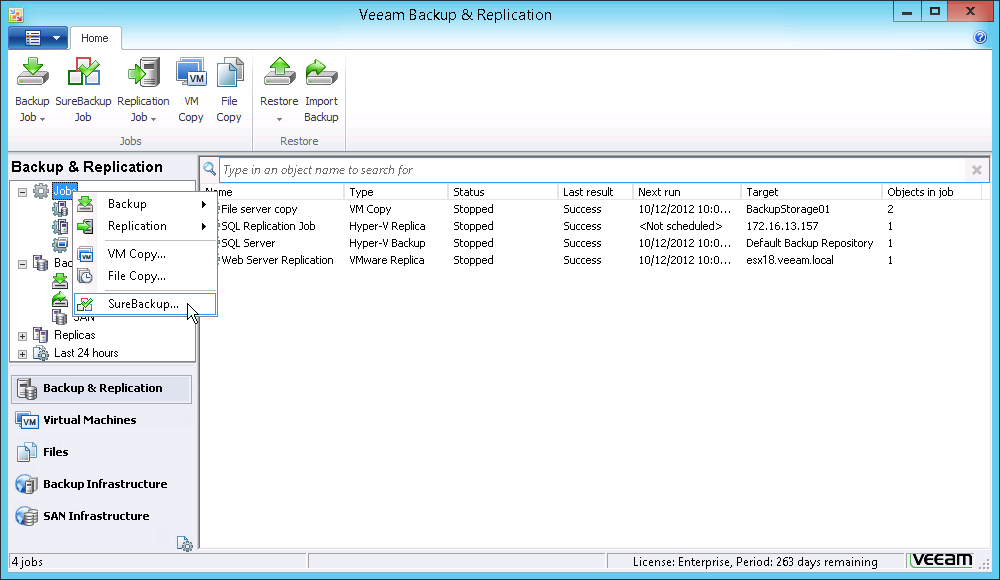The image size is (1000, 580).
Task: Choose VM Copy... in the context menu
Action: point(145,254)
